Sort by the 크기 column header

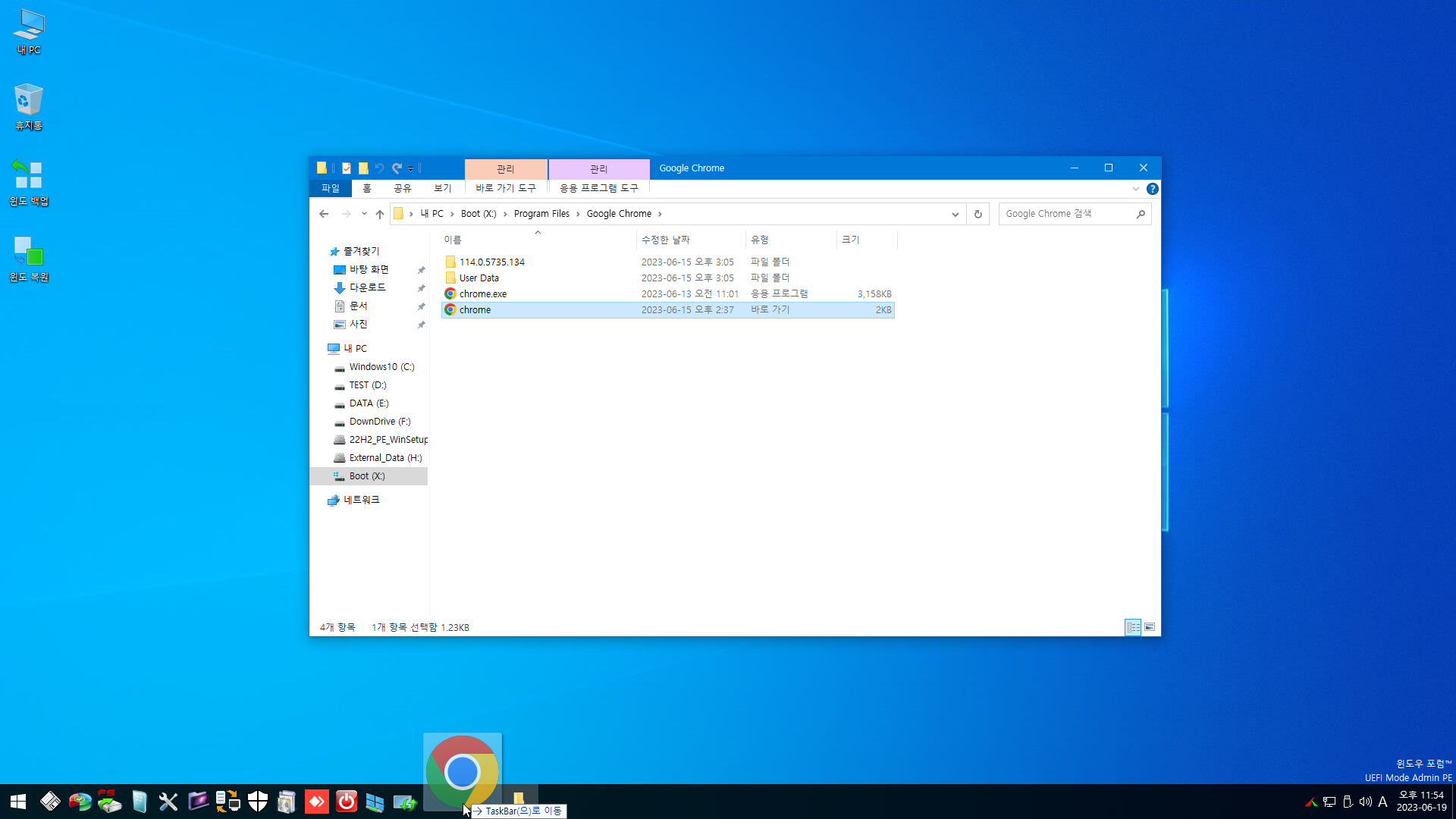click(x=867, y=240)
